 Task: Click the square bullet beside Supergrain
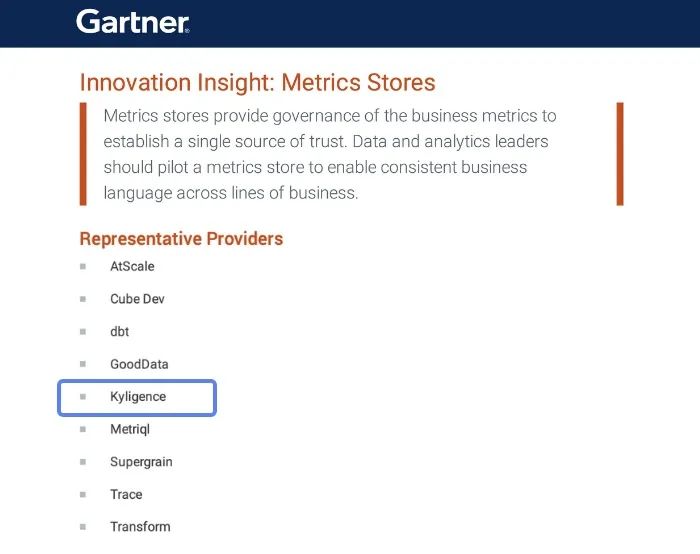tap(84, 462)
